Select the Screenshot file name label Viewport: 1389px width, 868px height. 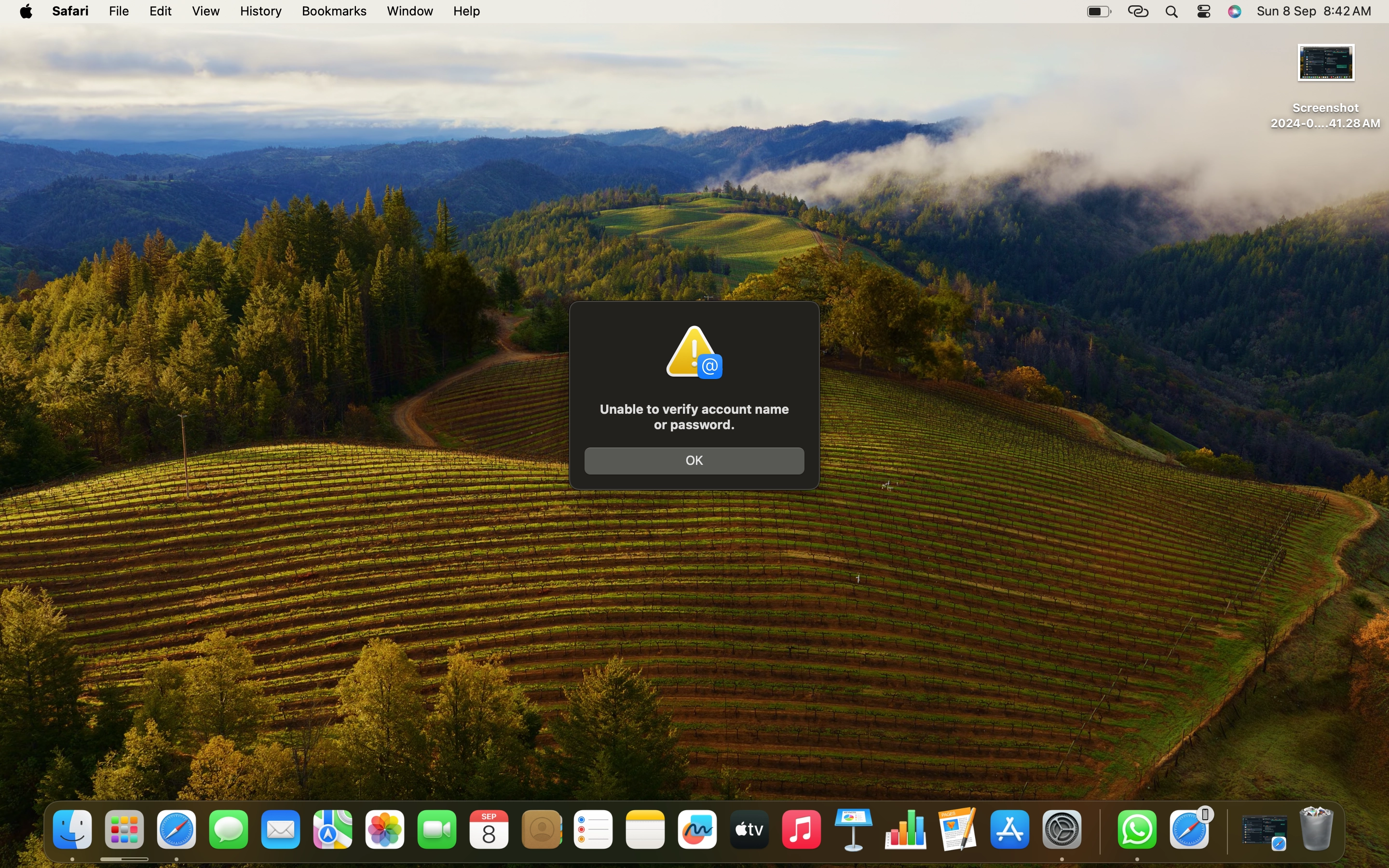(x=1325, y=115)
